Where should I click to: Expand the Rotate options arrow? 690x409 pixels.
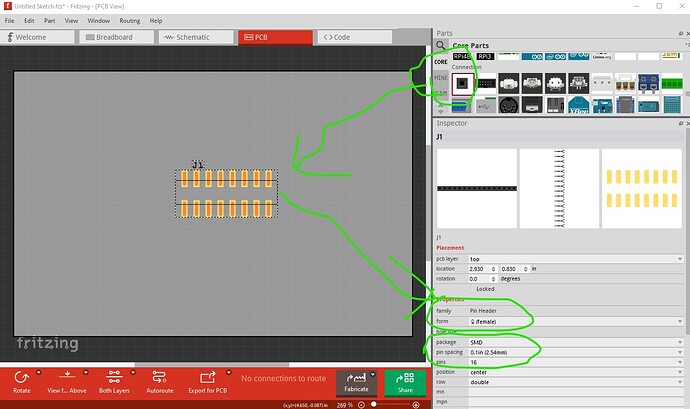click(39, 372)
